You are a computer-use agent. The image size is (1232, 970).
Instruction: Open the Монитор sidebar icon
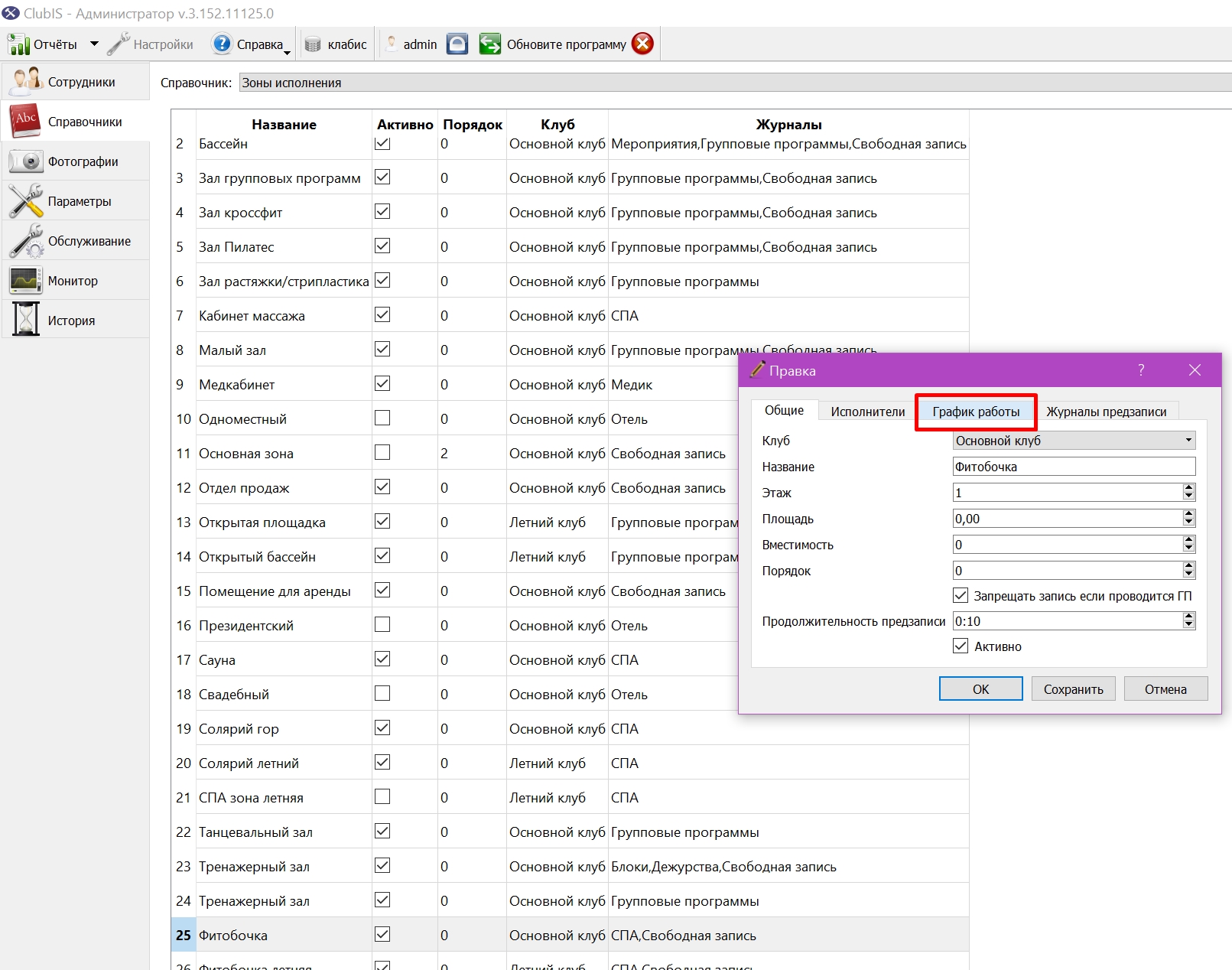click(x=25, y=281)
